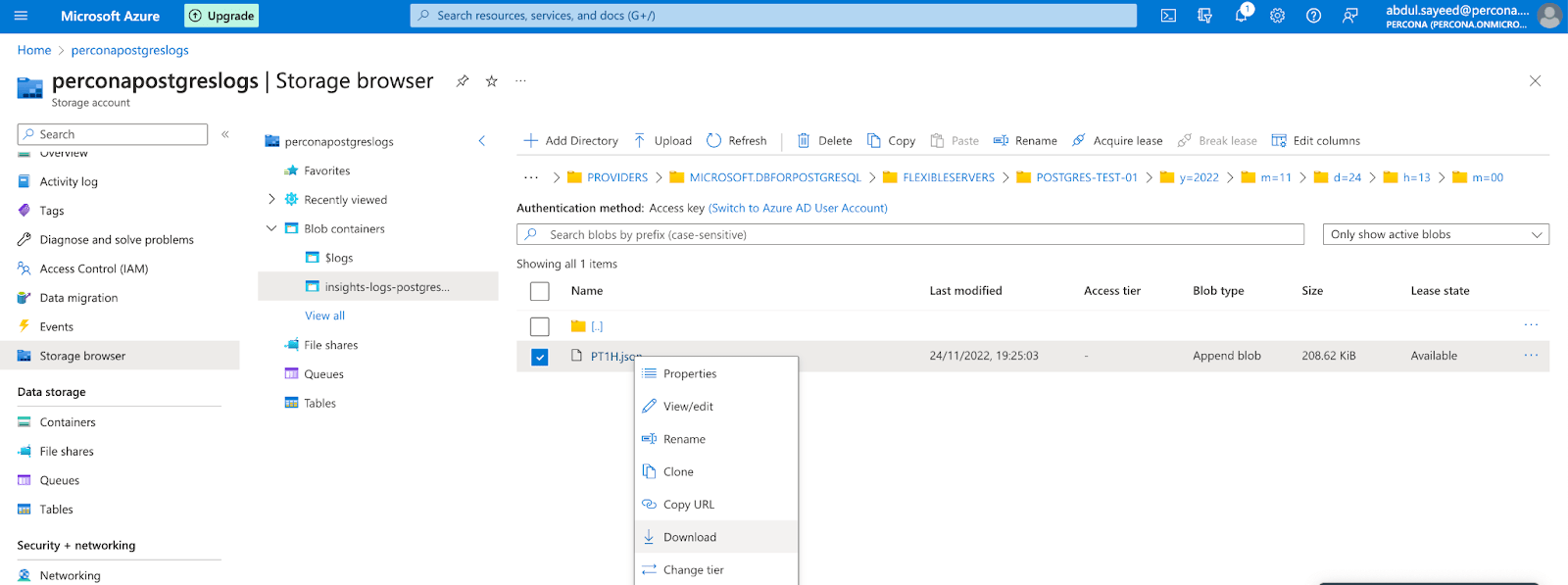1568x585 pixels.
Task: Toggle the select-all header checkbox
Action: [x=540, y=291]
